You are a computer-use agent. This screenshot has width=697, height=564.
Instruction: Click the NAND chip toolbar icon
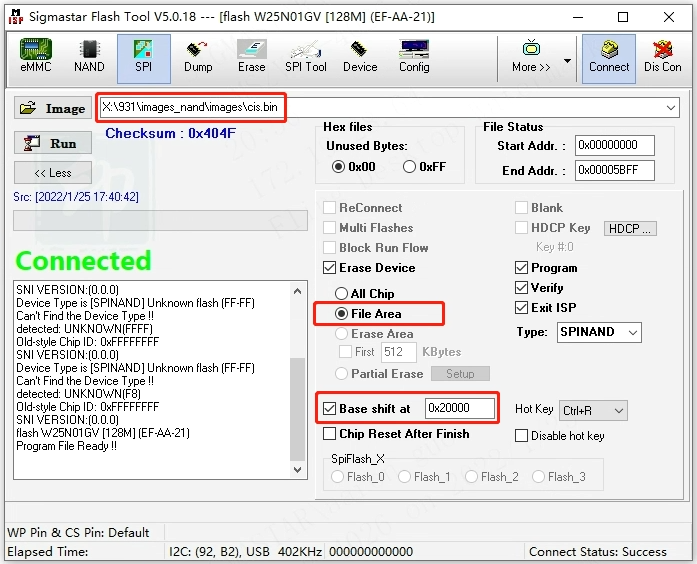click(89, 56)
